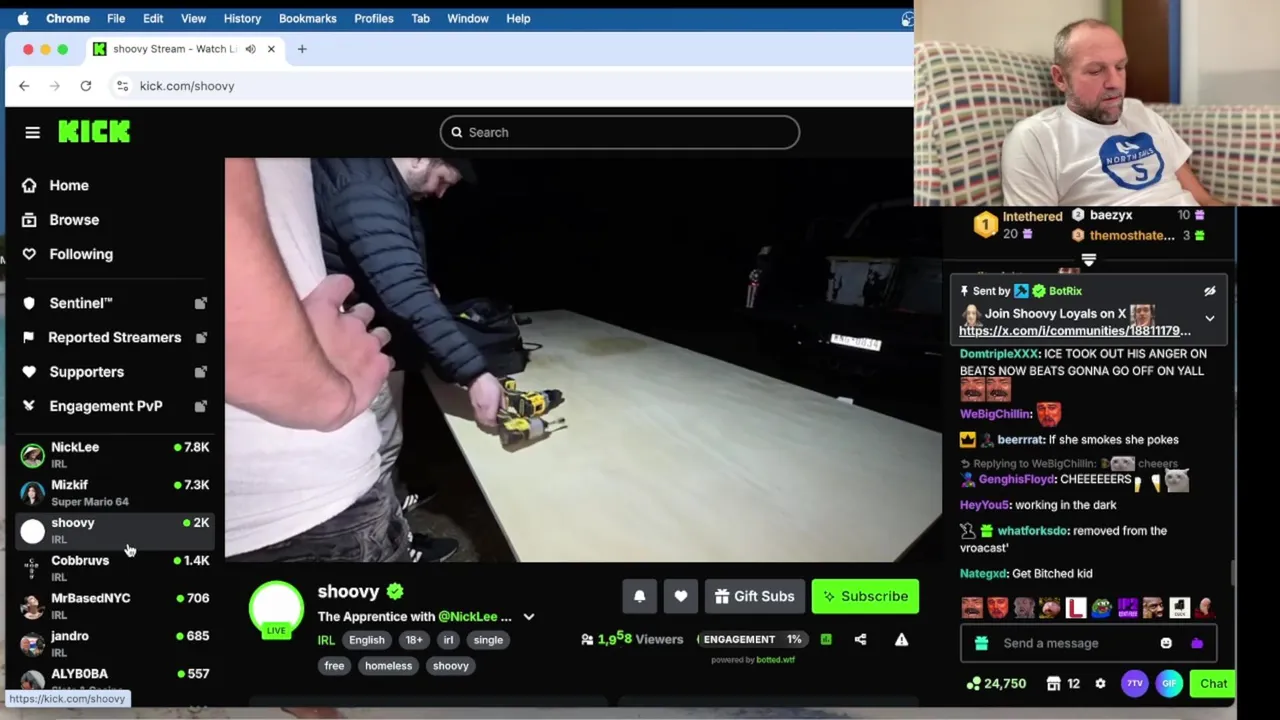Click the GIF round button
Viewport: 1280px width, 720px height.
1169,684
